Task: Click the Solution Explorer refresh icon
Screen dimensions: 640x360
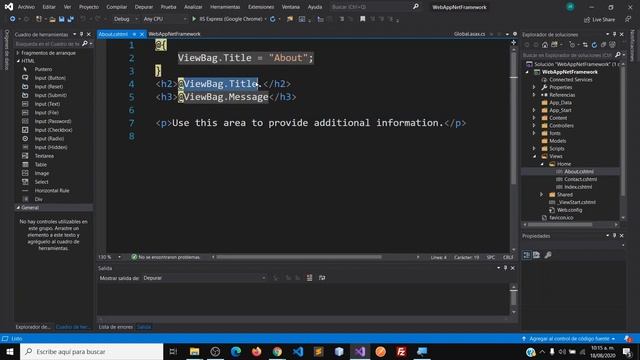Action: (x=594, y=45)
